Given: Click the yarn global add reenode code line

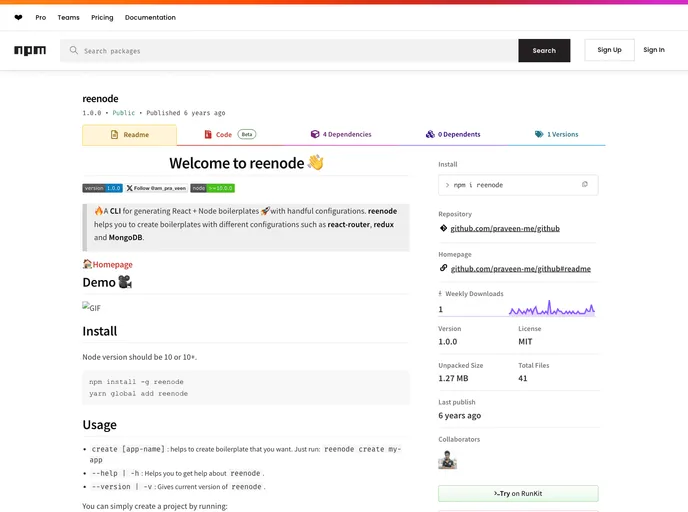Looking at the screenshot, I should click(x=139, y=394).
